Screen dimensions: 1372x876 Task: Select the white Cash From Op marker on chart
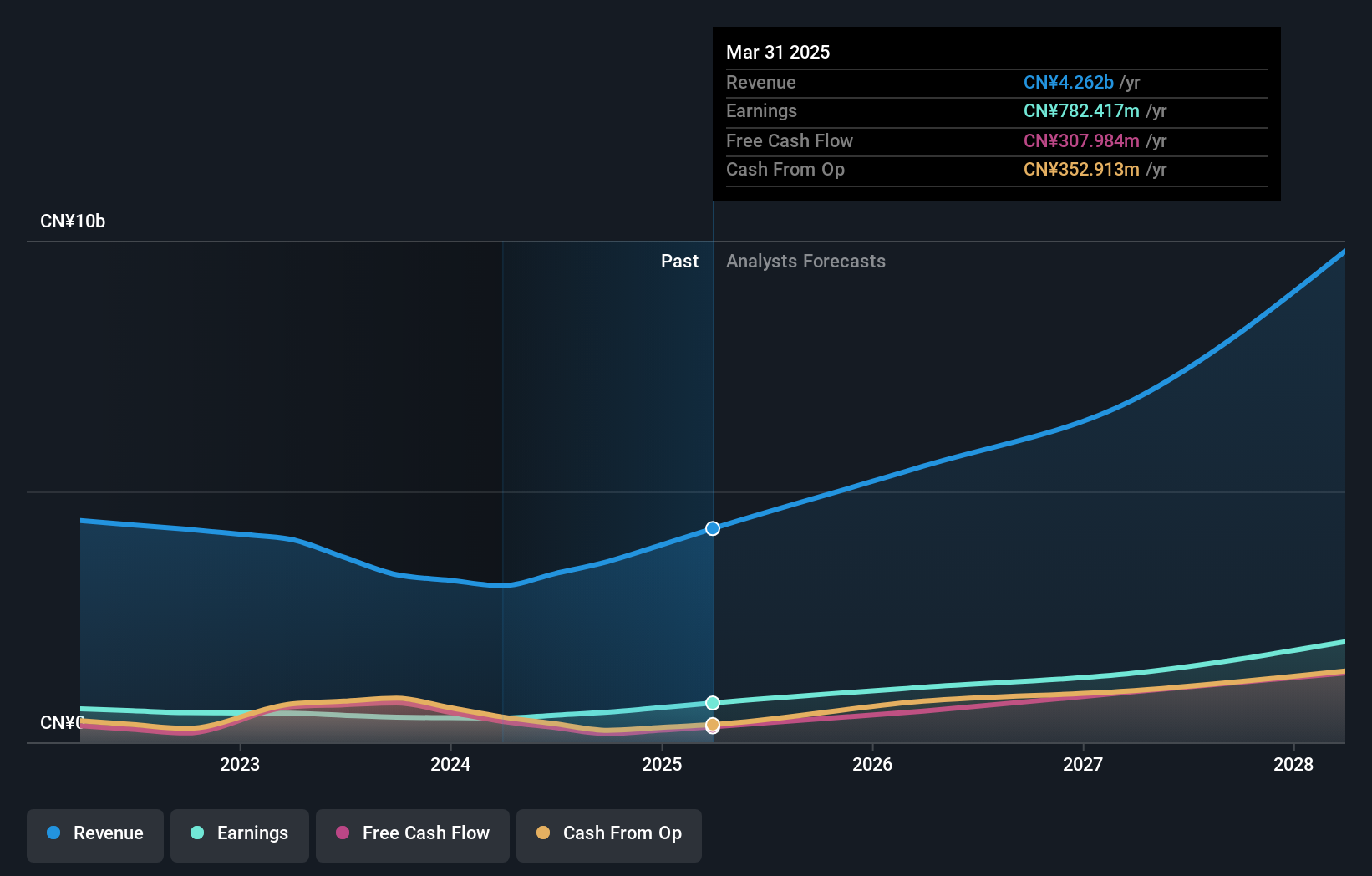pyautogui.click(x=712, y=726)
